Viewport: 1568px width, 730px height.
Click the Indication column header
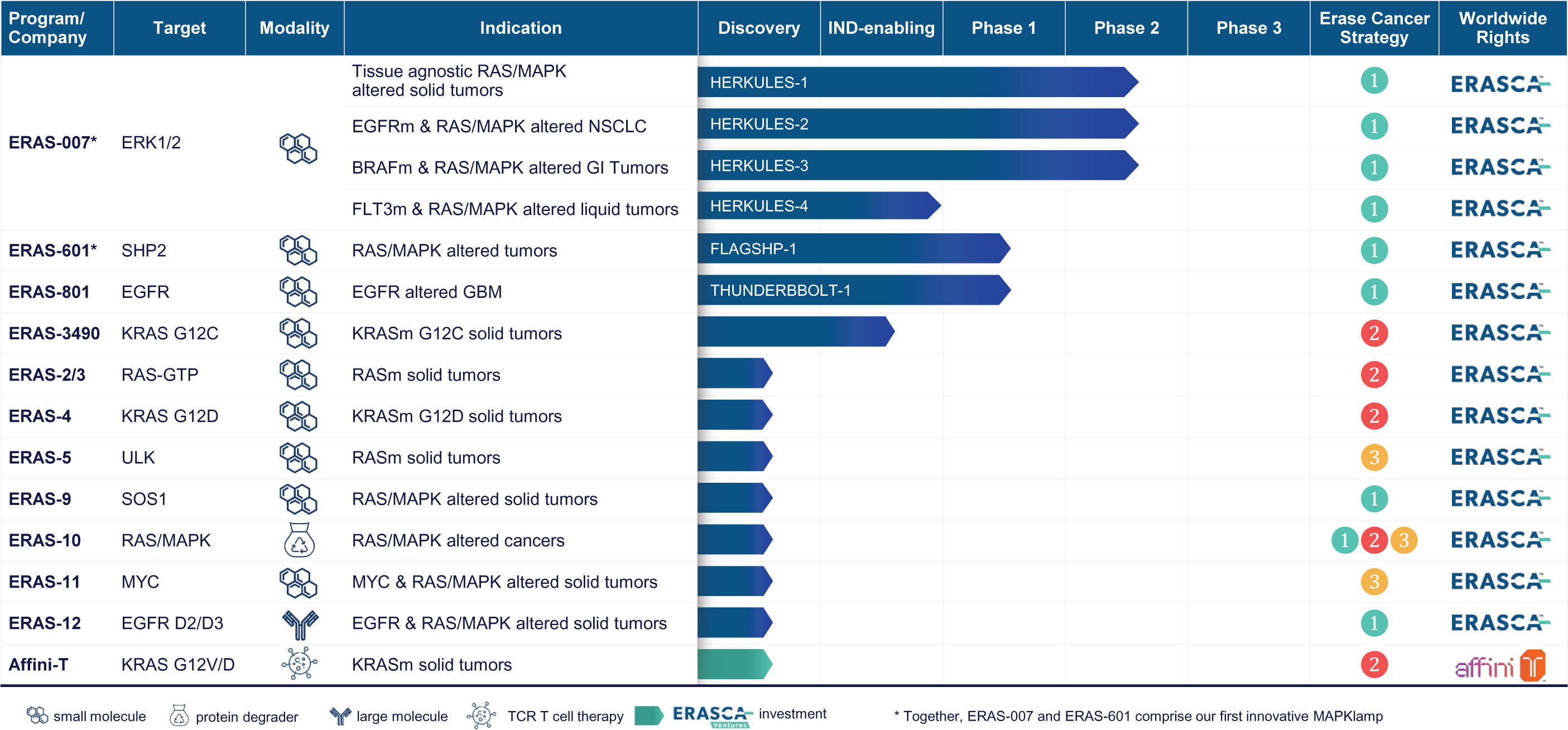point(521,28)
